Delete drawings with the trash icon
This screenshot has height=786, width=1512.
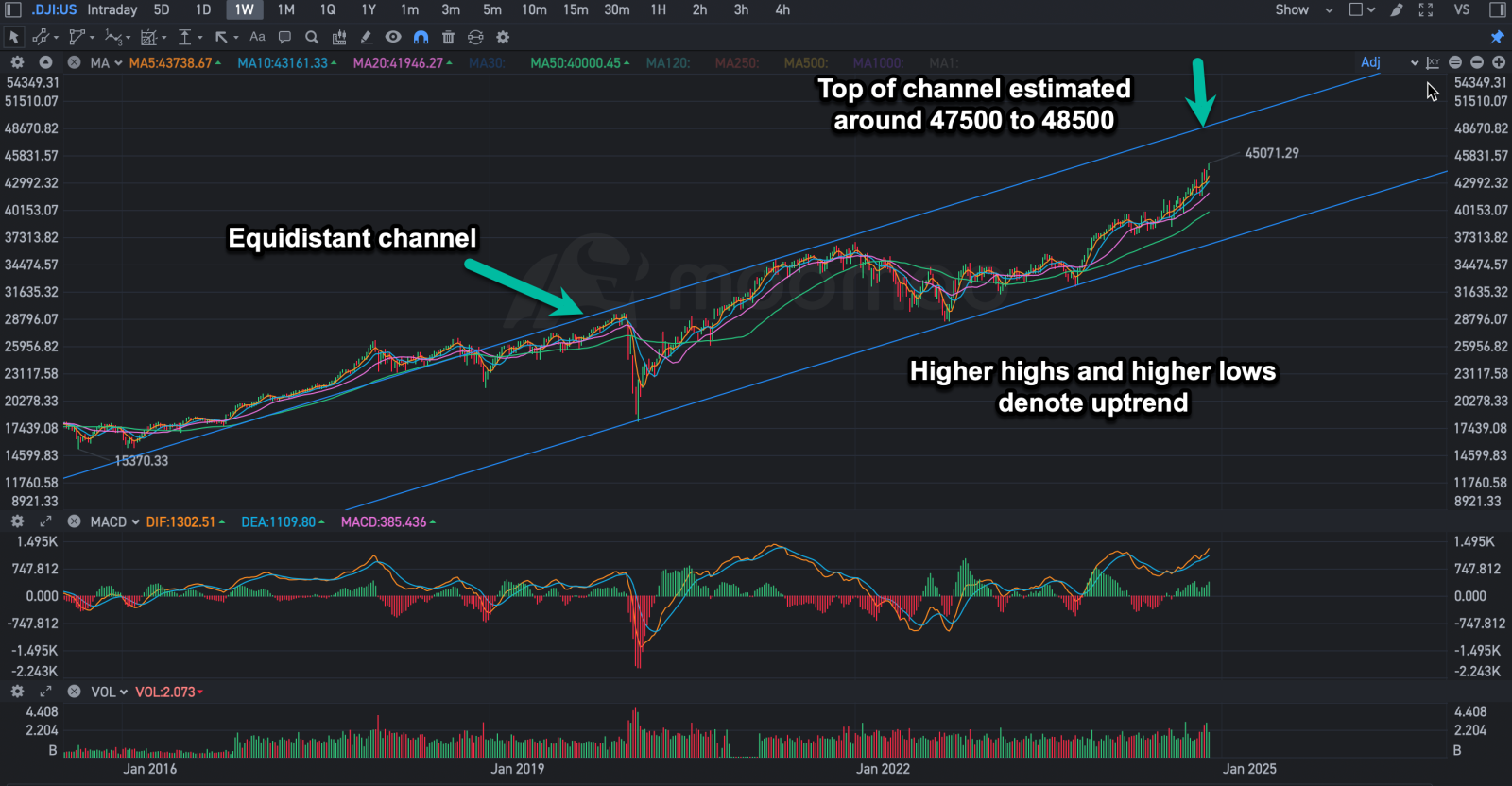448,37
